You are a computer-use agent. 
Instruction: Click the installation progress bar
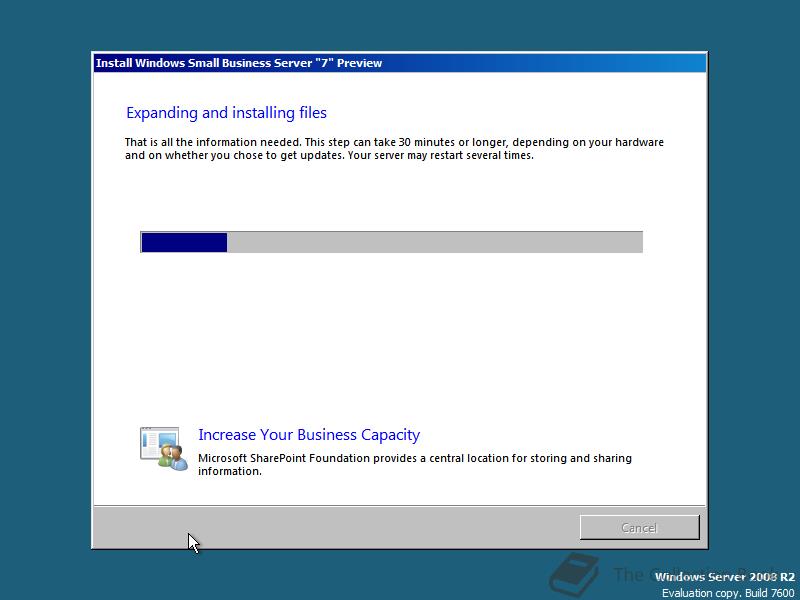tap(391, 242)
